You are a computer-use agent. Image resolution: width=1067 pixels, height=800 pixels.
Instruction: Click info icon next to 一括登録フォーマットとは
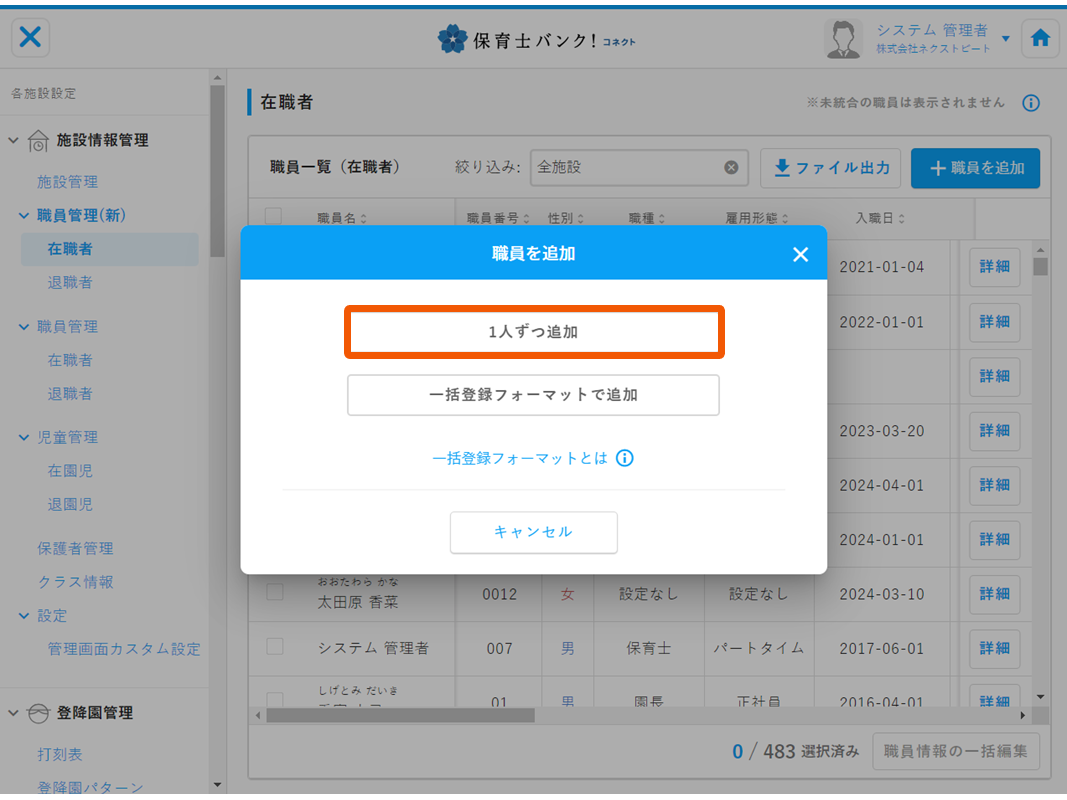pos(625,458)
